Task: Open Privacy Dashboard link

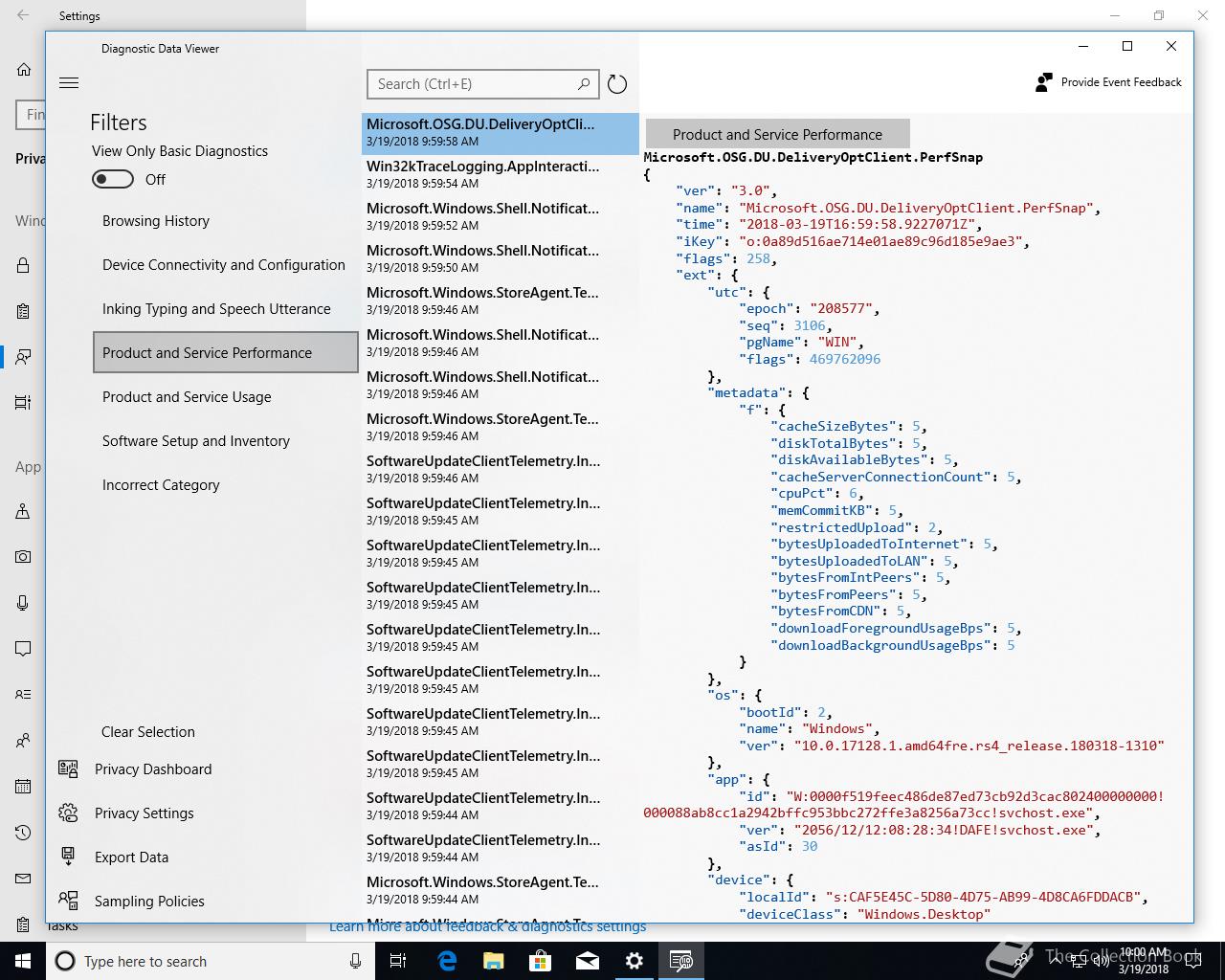Action: [x=153, y=769]
